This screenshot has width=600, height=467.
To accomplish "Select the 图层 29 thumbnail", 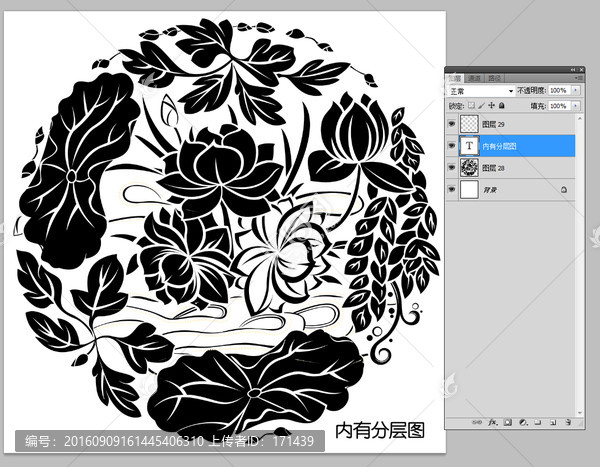I will 469,124.
